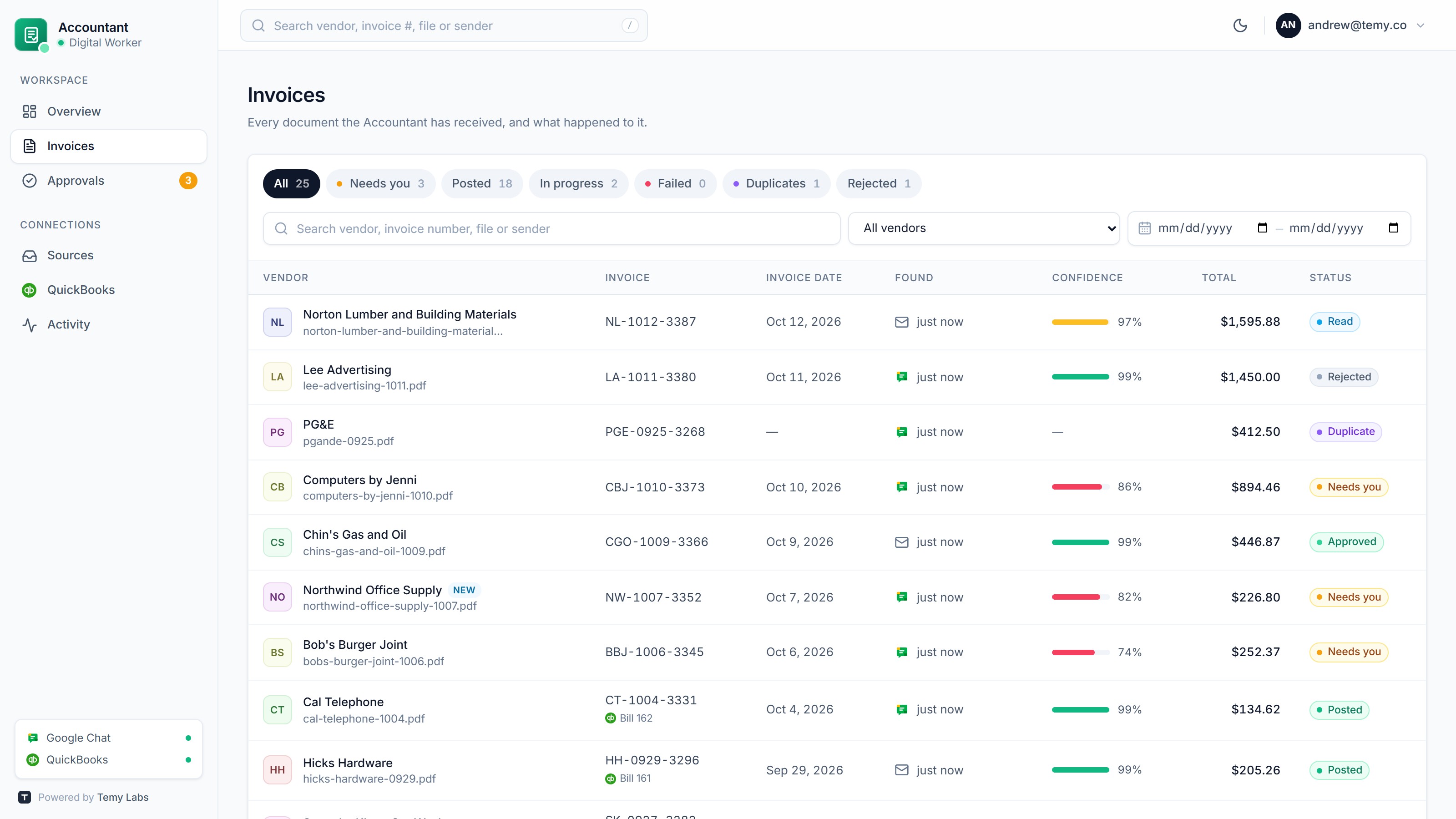The width and height of the screenshot is (1456, 819).
Task: Open the start date calendar picker
Action: click(1262, 228)
